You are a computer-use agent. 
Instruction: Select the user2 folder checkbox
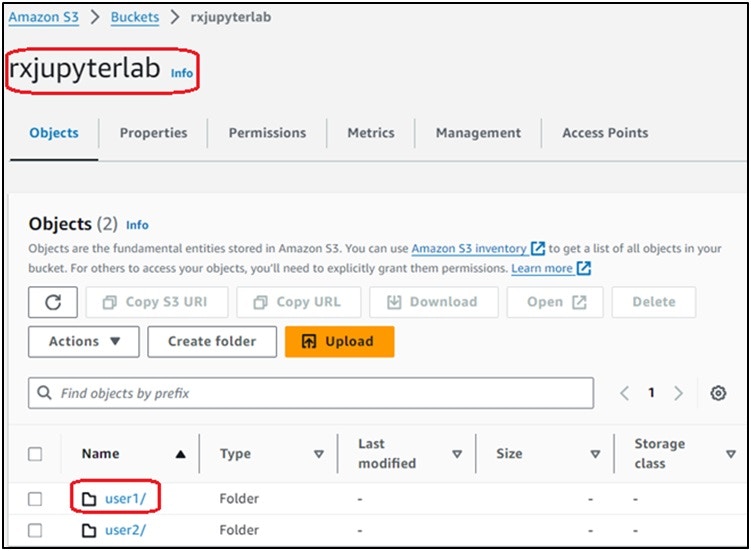point(35,530)
